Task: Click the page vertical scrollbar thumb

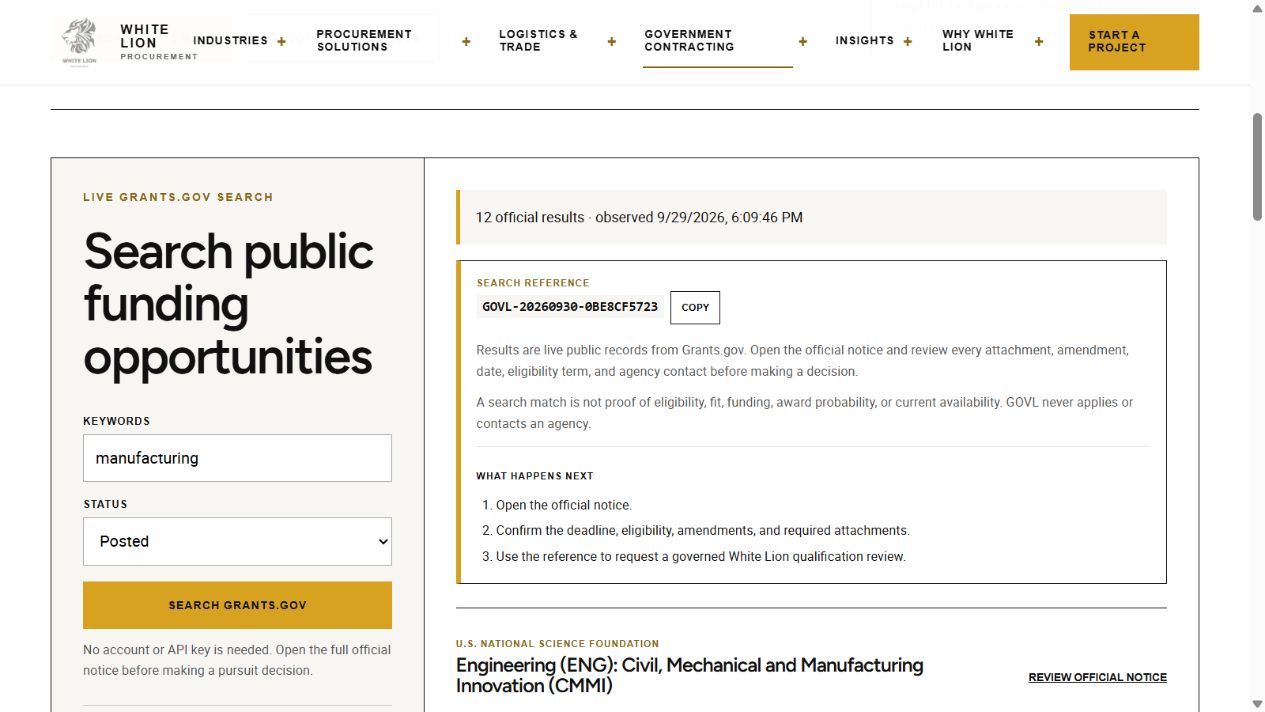Action: 1257,166
